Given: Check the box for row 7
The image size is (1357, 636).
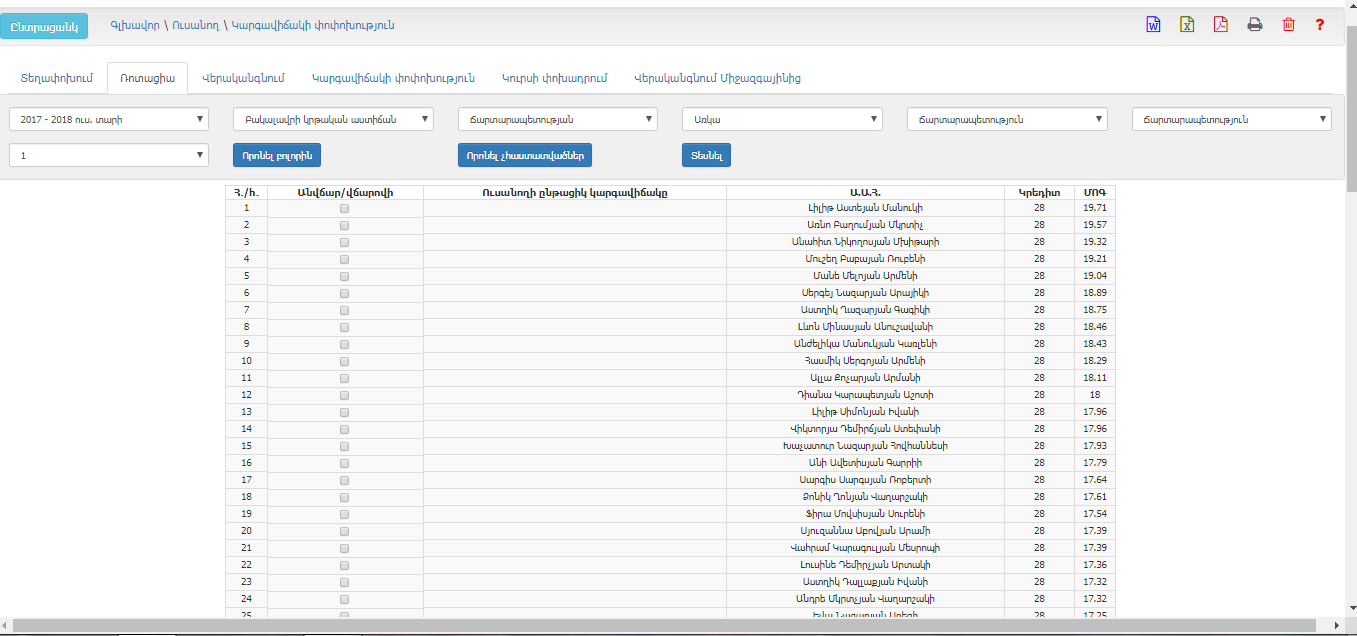Looking at the screenshot, I should [x=345, y=310].
